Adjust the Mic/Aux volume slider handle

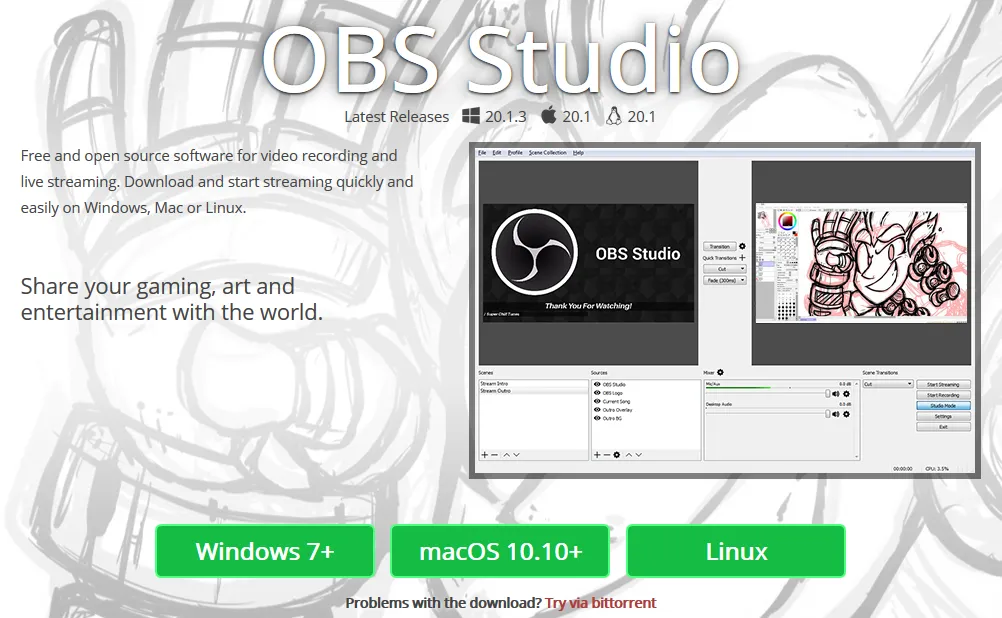coord(828,394)
